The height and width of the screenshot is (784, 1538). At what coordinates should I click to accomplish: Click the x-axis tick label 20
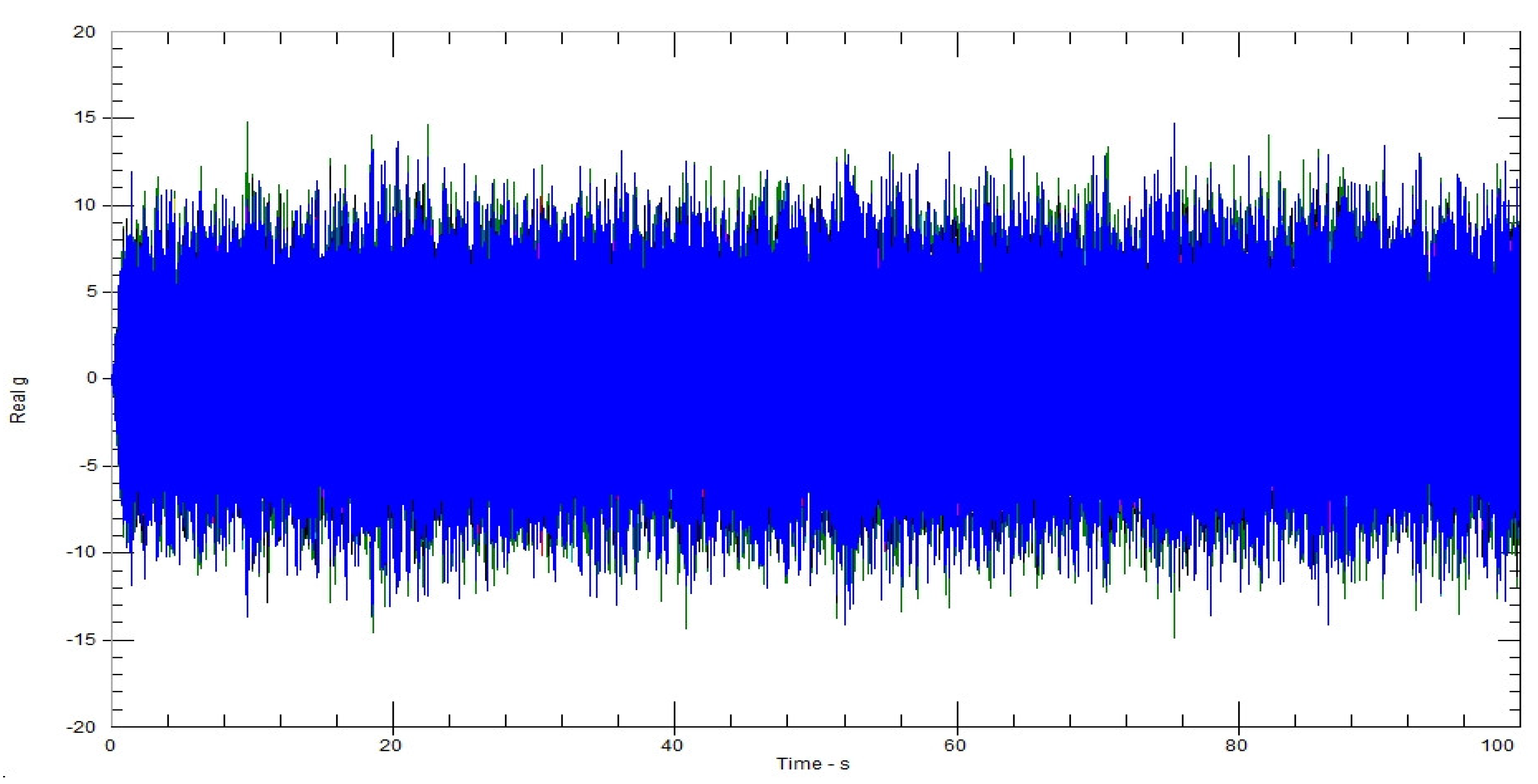point(392,745)
